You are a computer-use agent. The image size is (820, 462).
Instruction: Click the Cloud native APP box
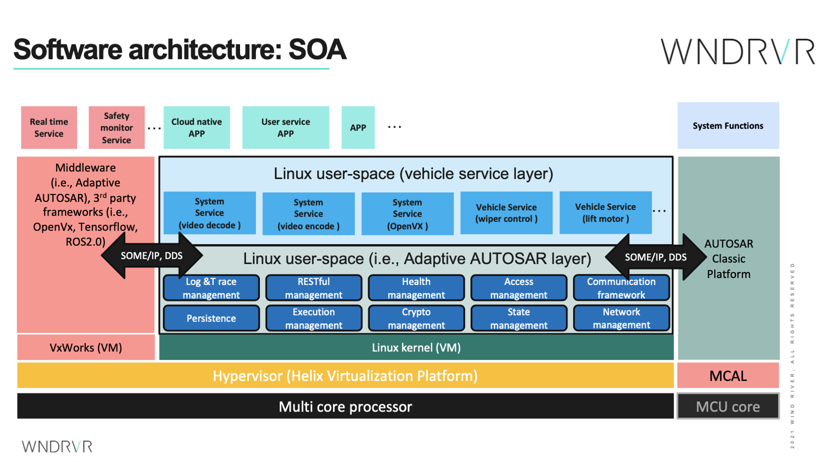pos(197,128)
